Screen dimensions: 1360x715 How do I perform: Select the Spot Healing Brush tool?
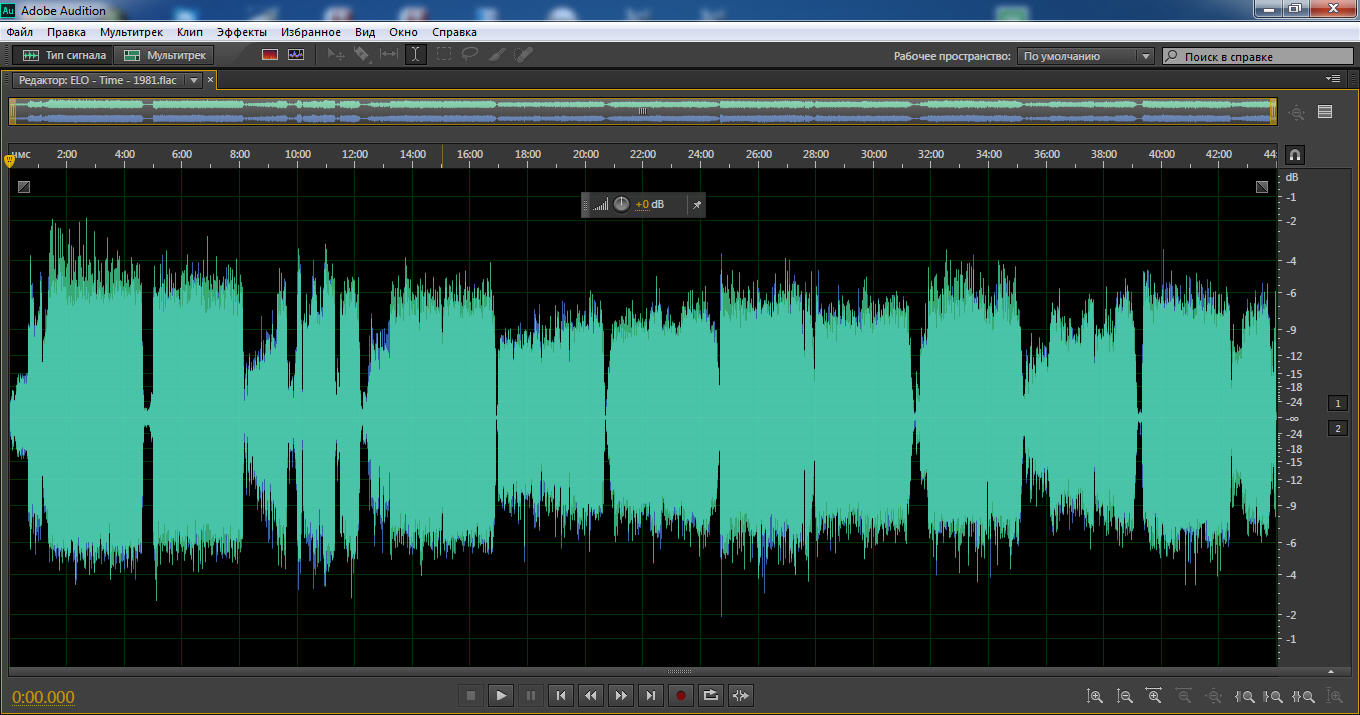[x=522, y=55]
